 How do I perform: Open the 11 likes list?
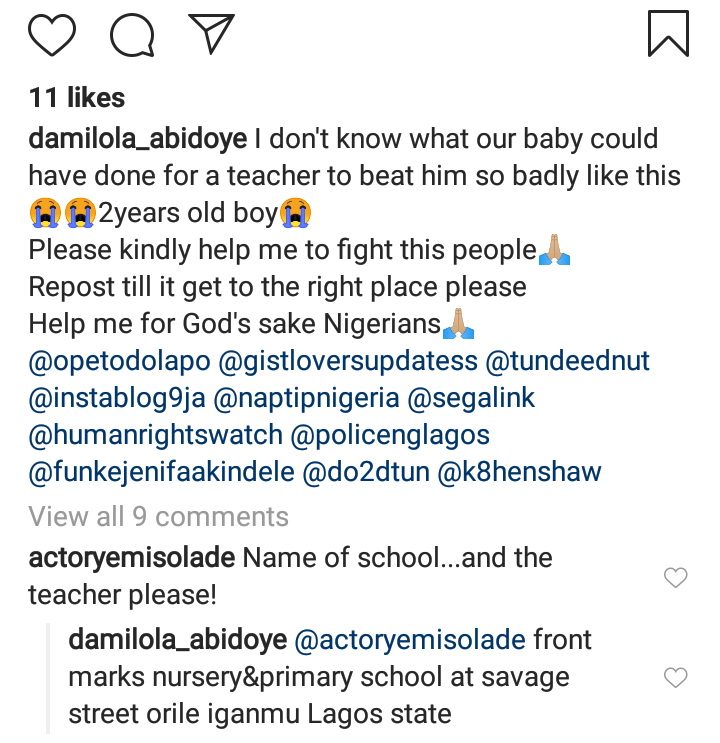click(77, 98)
